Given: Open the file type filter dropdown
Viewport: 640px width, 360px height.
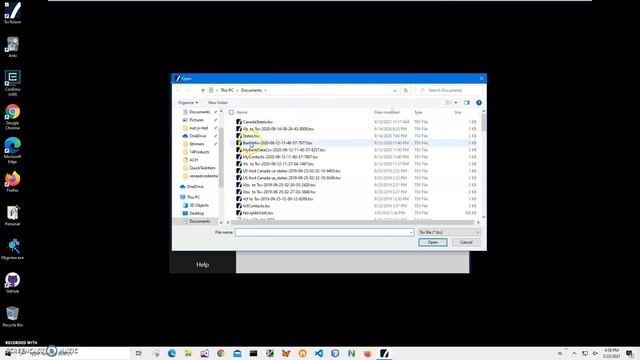Looking at the screenshot, I should click(449, 232).
